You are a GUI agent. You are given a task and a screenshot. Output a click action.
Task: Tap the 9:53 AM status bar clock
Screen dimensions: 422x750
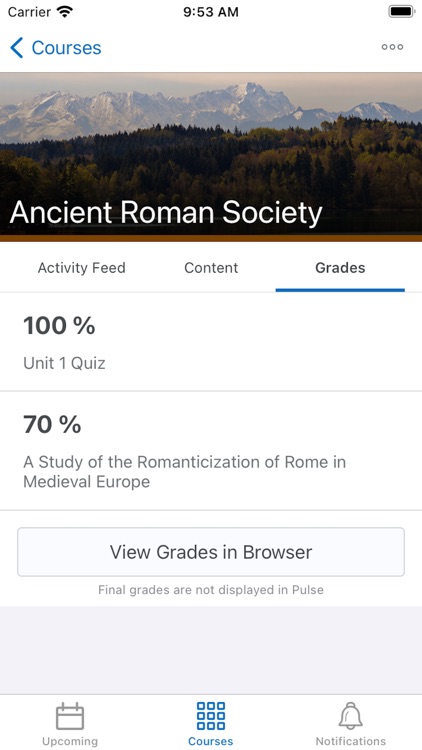pos(211,12)
